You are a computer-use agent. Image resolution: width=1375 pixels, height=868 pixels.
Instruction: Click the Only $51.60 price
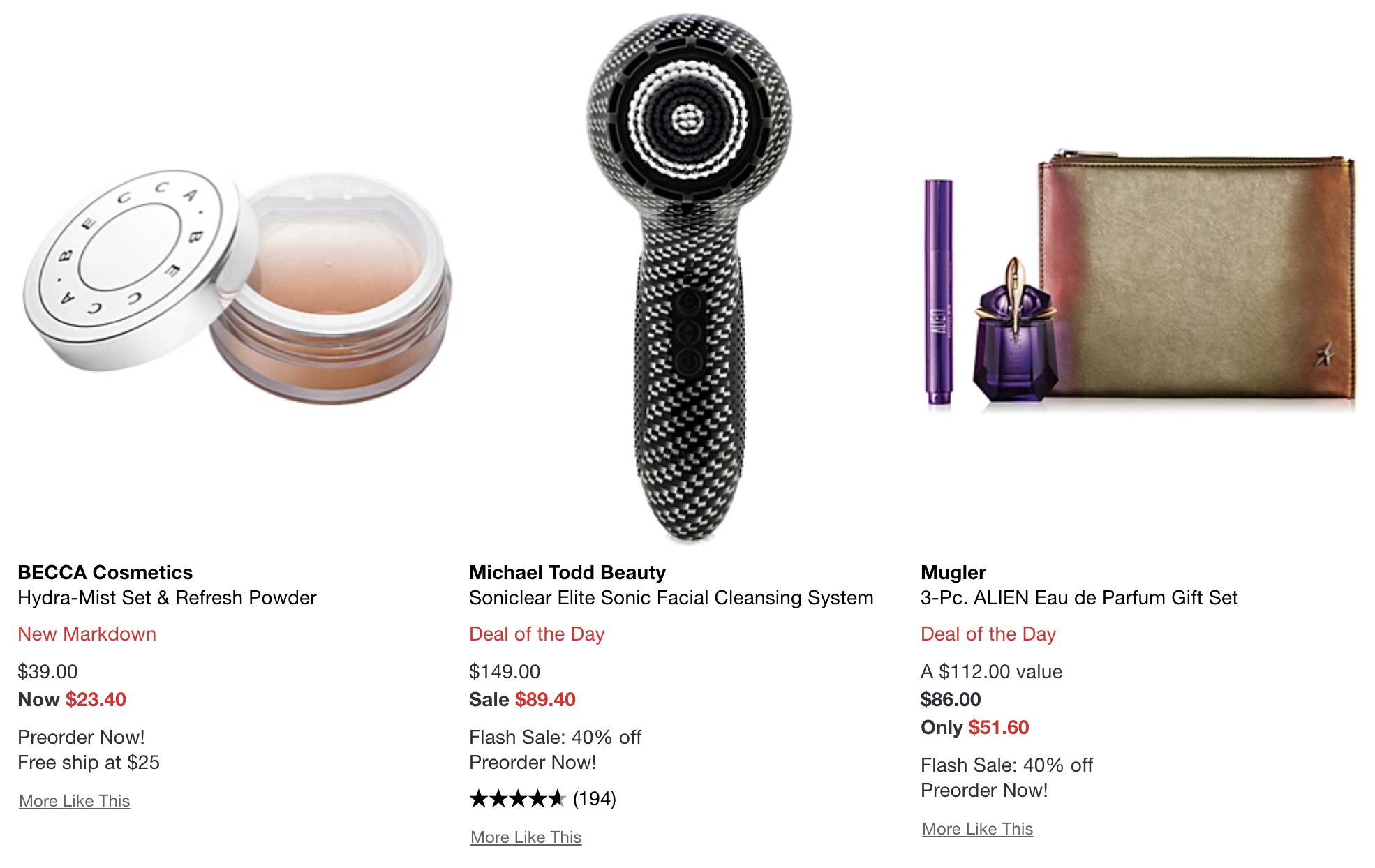(975, 727)
